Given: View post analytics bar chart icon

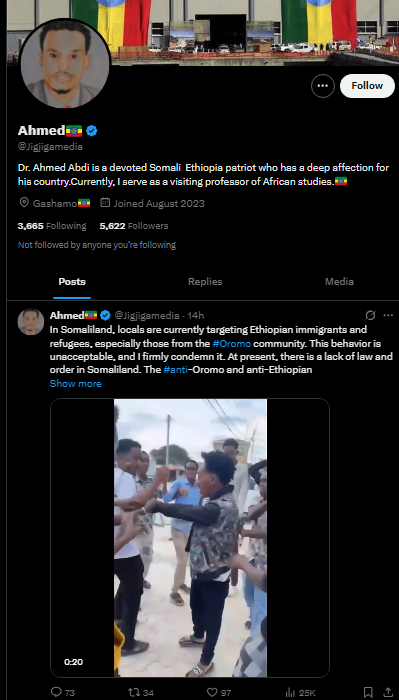Looking at the screenshot, I should (x=291, y=692).
